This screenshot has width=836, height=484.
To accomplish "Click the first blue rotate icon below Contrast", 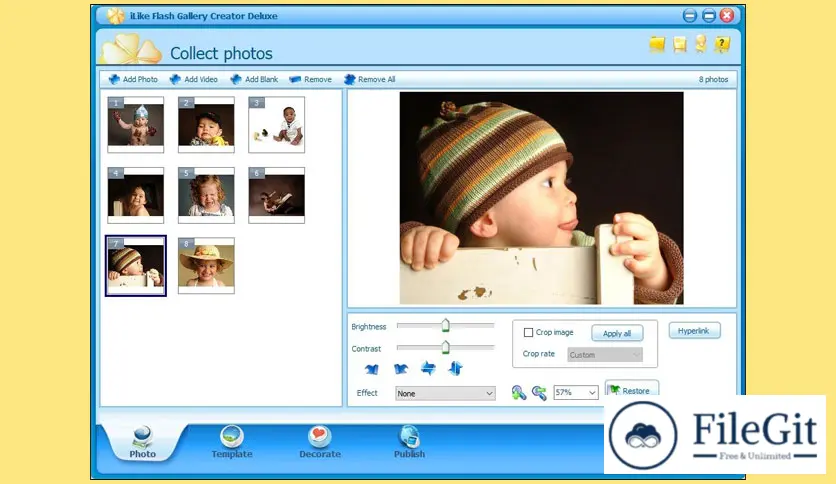I will (372, 369).
